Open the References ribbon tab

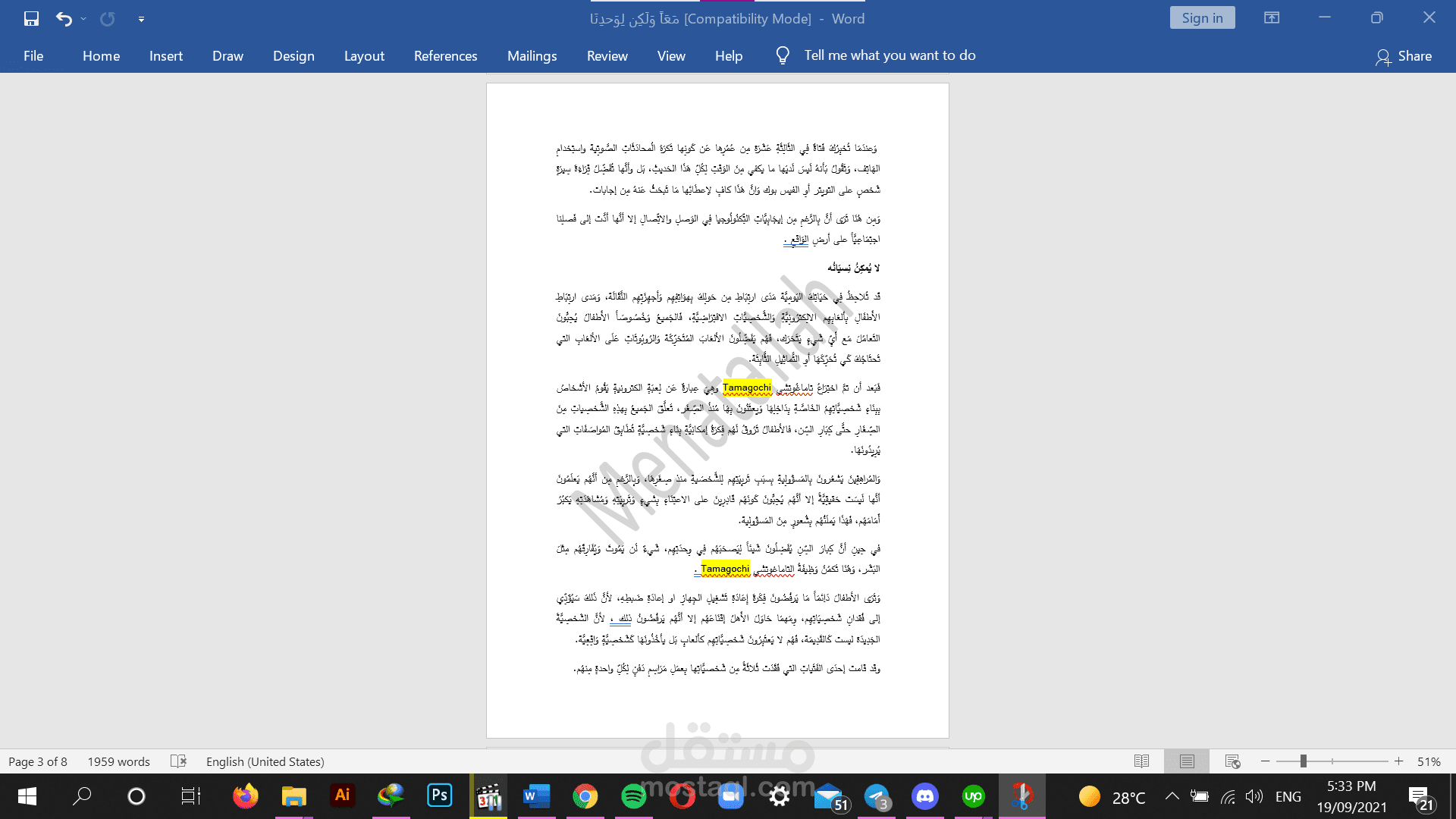pyautogui.click(x=445, y=56)
